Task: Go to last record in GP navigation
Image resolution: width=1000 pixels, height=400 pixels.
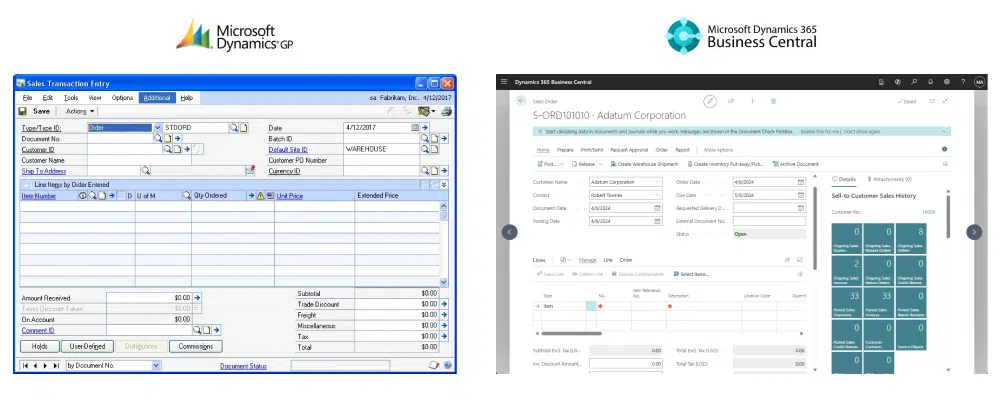Action: coord(56,366)
